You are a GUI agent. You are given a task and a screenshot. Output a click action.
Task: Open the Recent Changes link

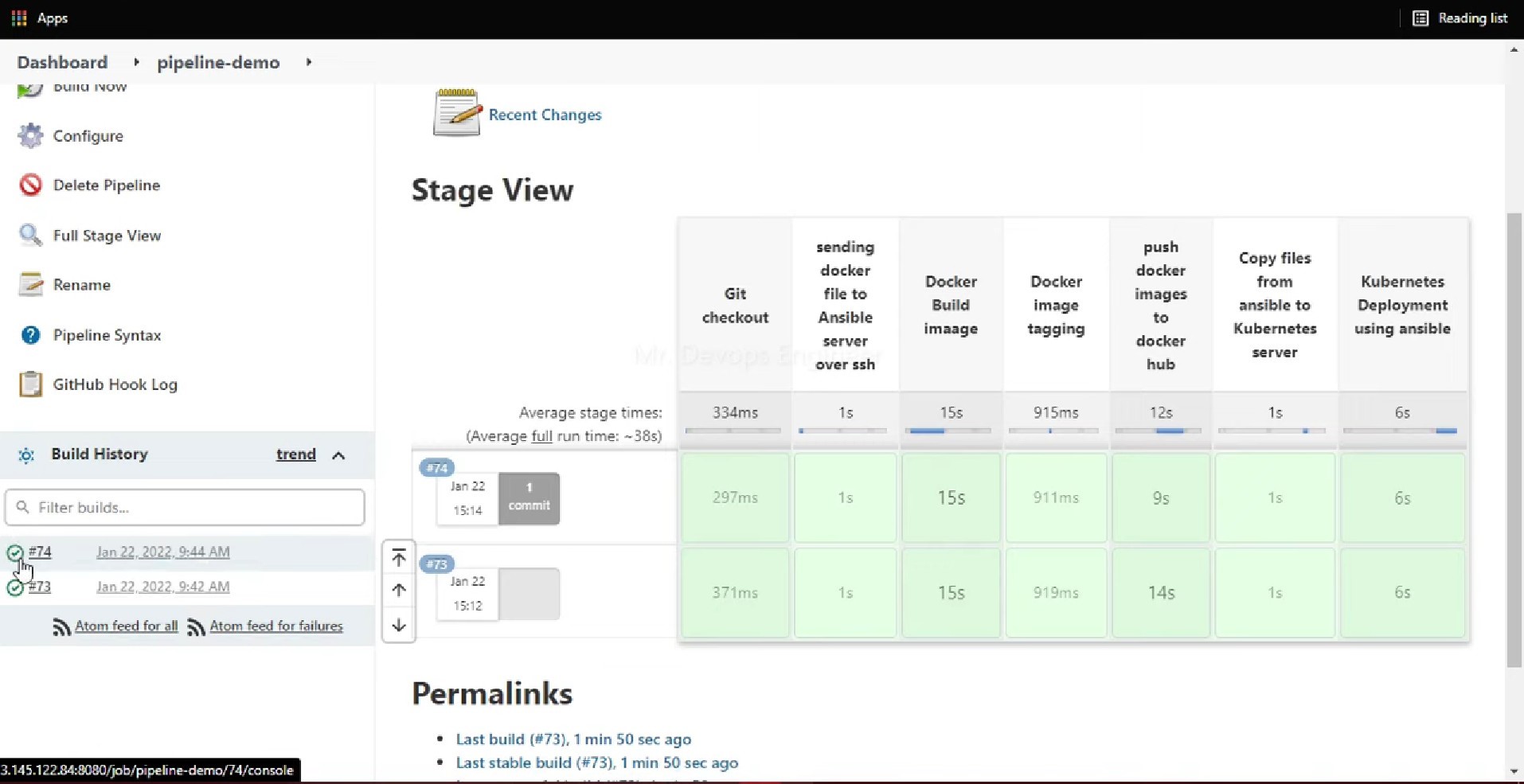click(x=545, y=115)
